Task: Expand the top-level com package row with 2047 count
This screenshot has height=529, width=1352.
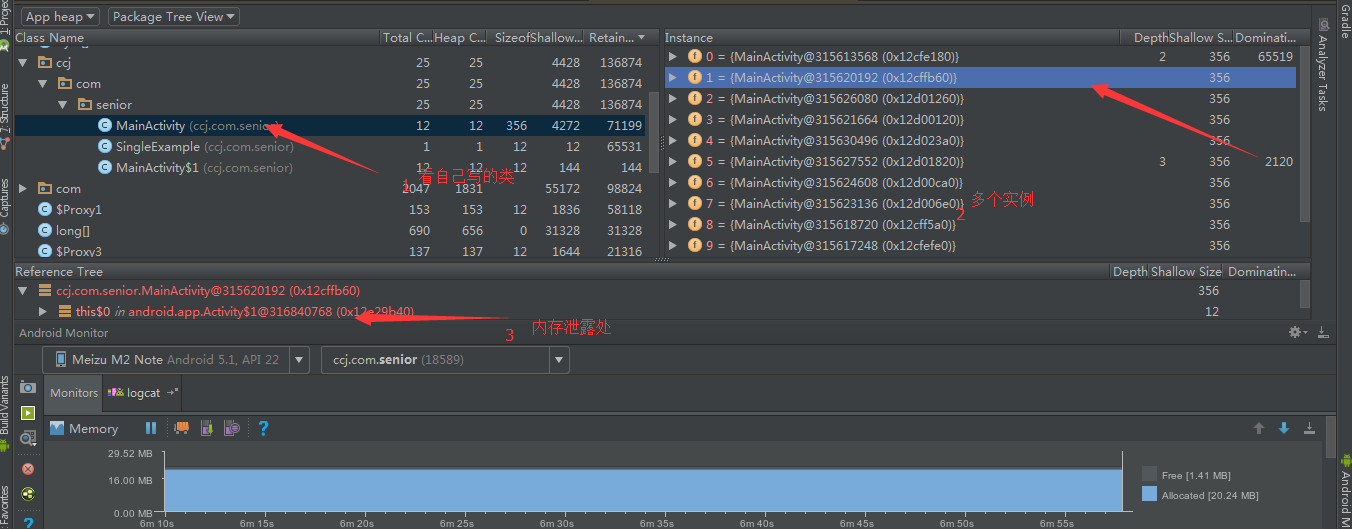Action: click(22, 188)
